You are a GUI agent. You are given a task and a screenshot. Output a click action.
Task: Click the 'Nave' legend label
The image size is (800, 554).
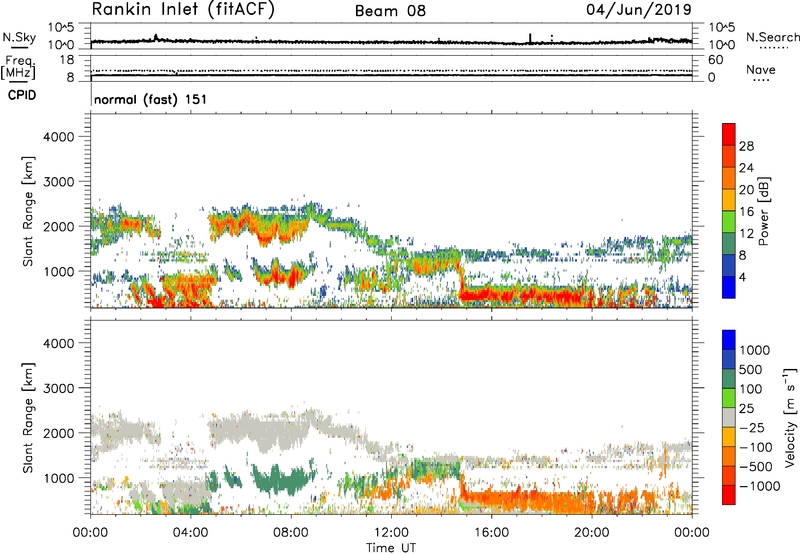[761, 70]
